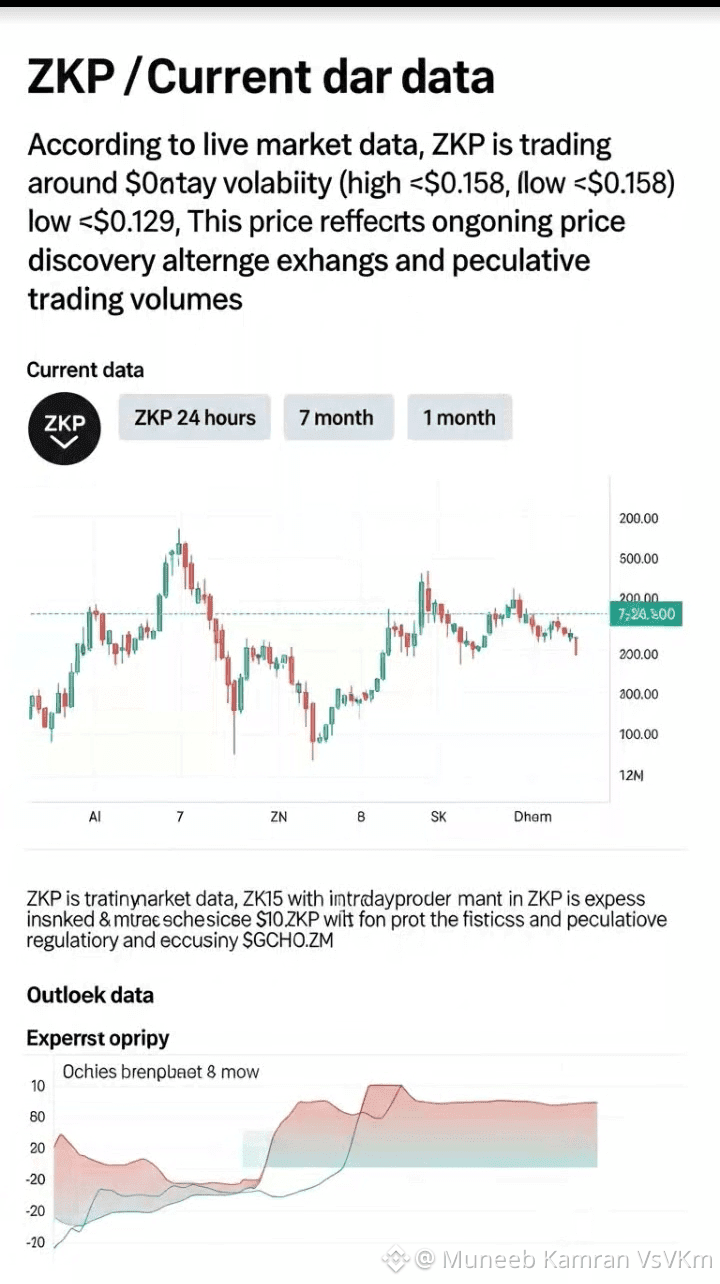Viewport: 720px width, 1284px height.
Task: Switch to the "1 month" range
Action: coord(459,418)
